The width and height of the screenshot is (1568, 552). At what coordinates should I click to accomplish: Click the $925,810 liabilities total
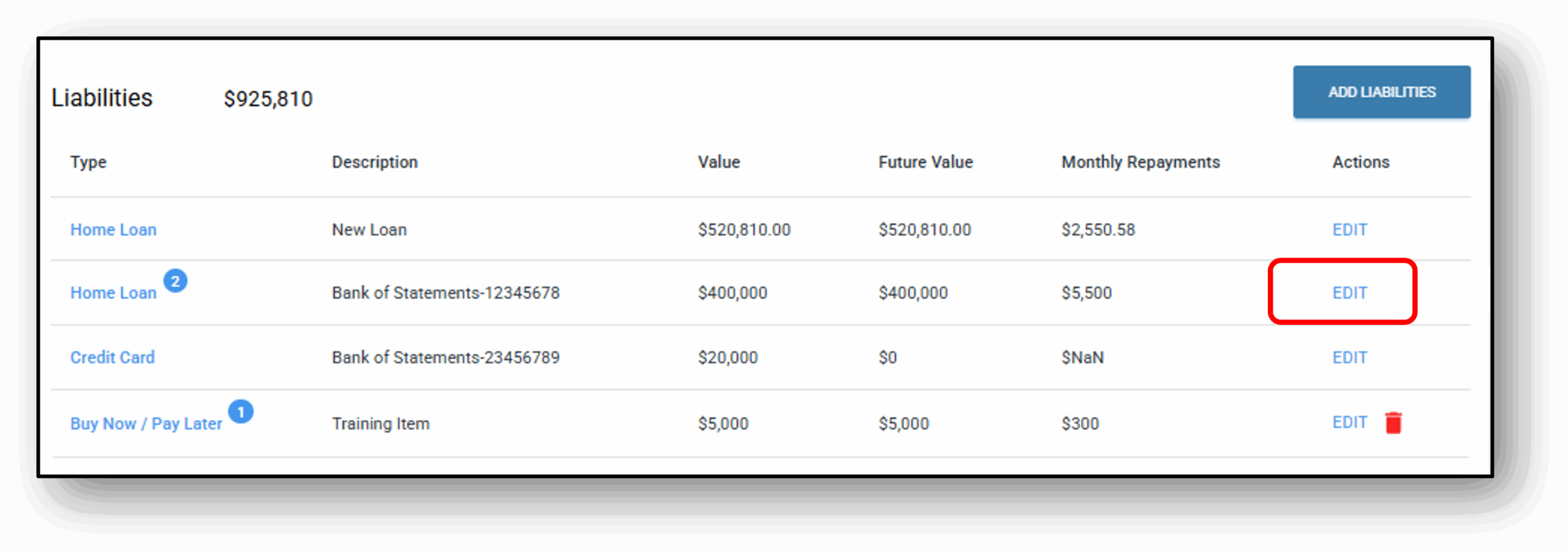pos(268,99)
